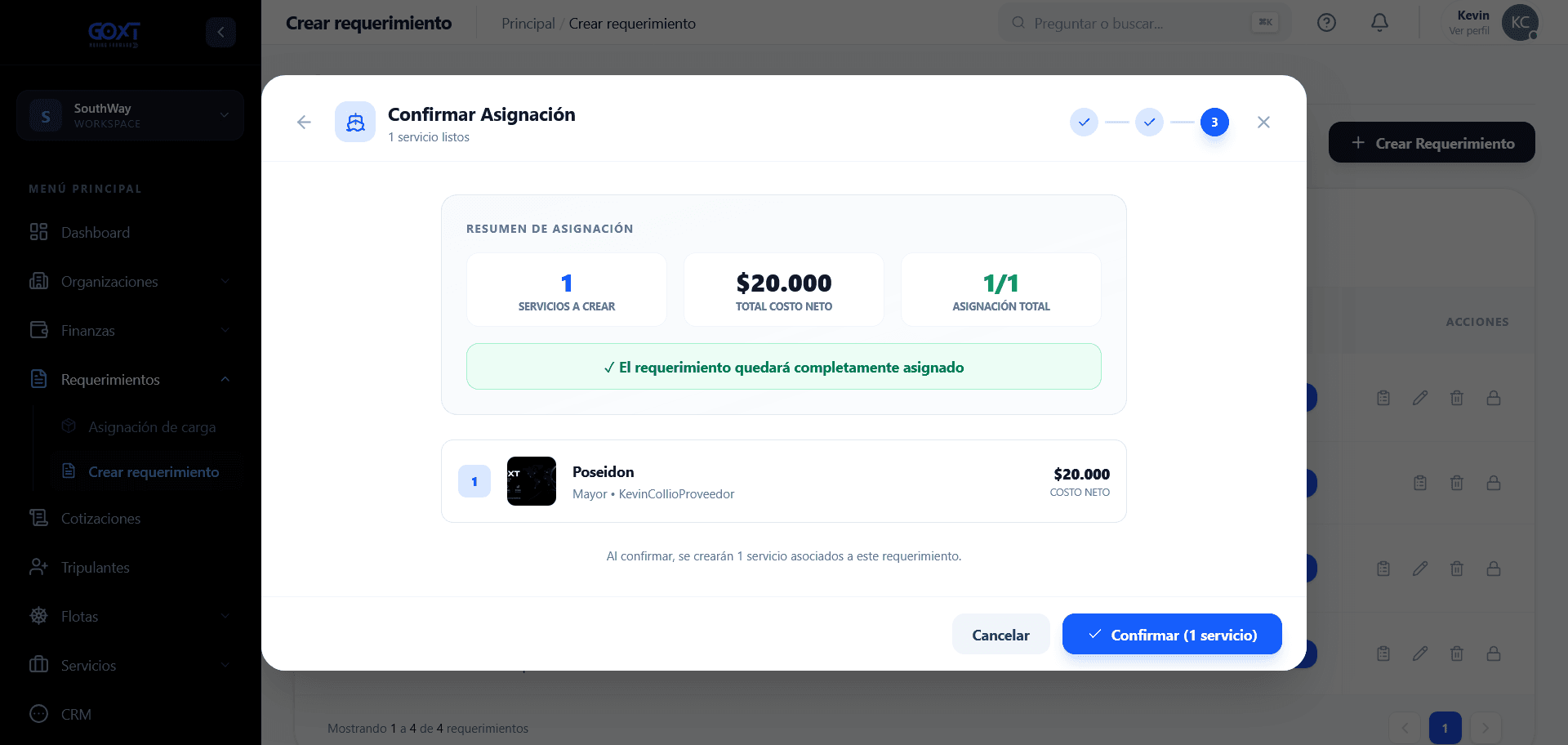Open Kevin's Ver perfil link
The width and height of the screenshot is (1568, 745).
(x=1468, y=31)
